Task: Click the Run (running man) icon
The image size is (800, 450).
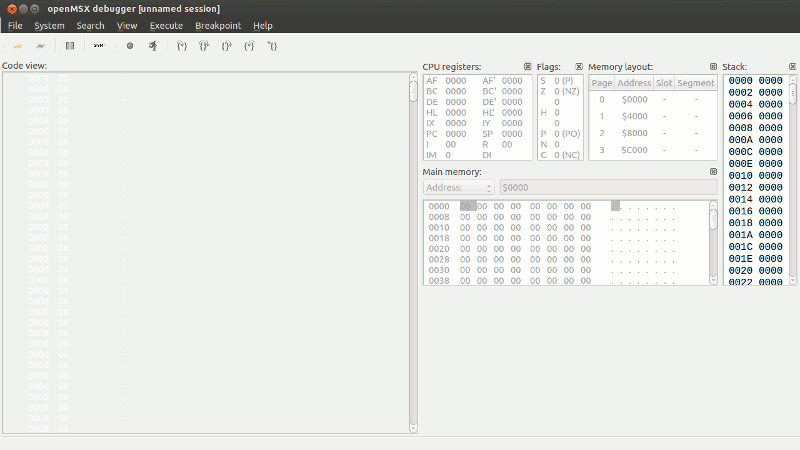Action: point(153,46)
